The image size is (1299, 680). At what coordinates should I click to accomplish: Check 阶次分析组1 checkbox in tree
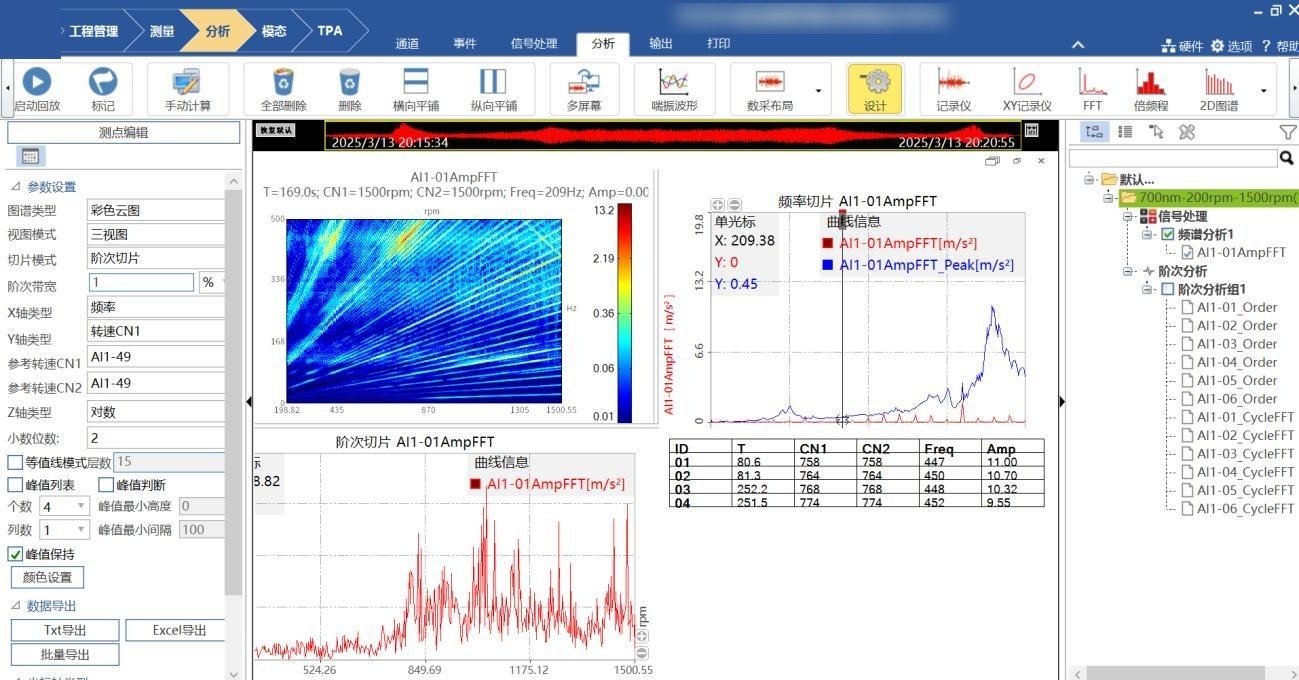click(1168, 289)
